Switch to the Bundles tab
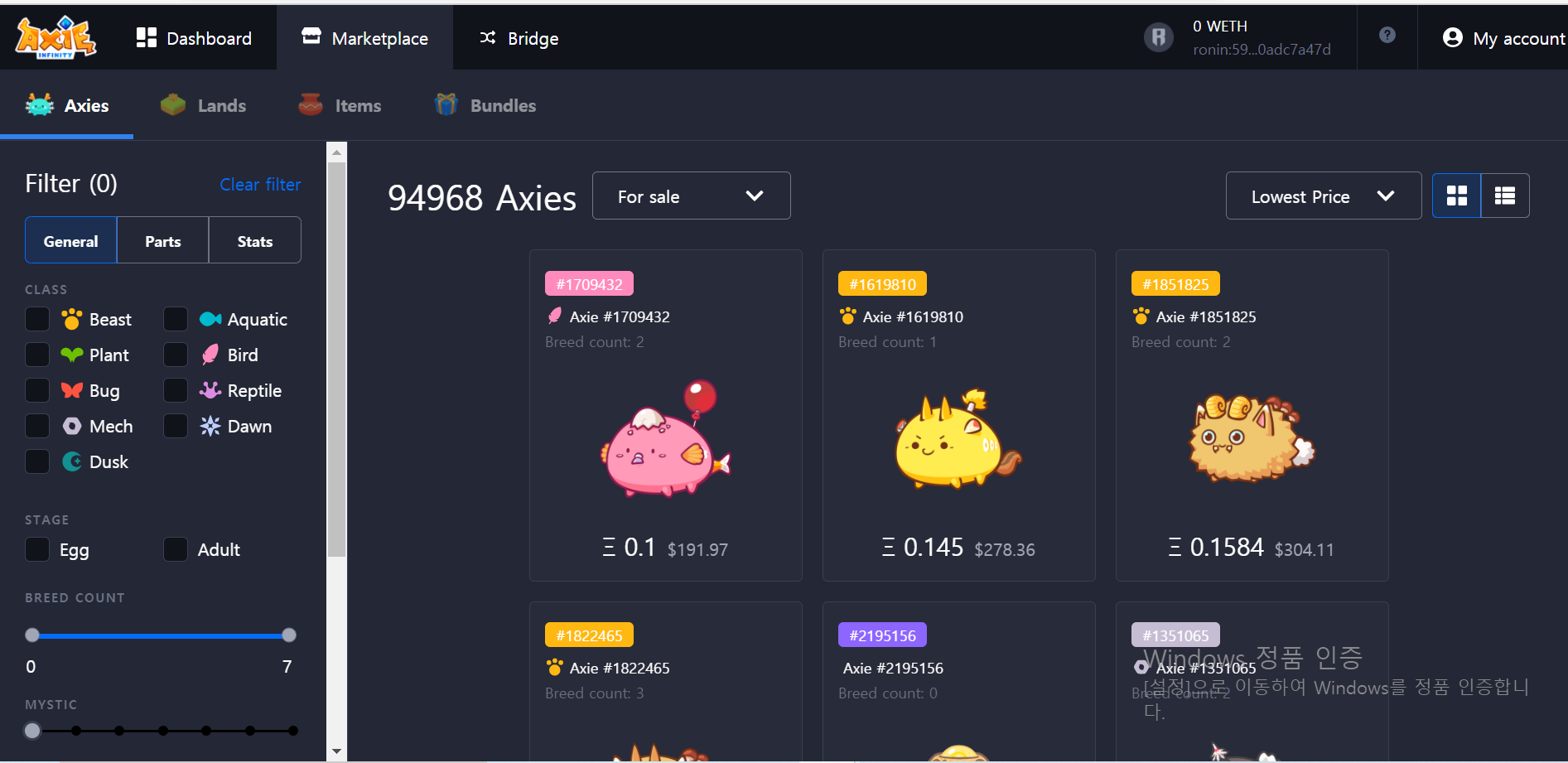The width and height of the screenshot is (1568, 763). pos(485,105)
